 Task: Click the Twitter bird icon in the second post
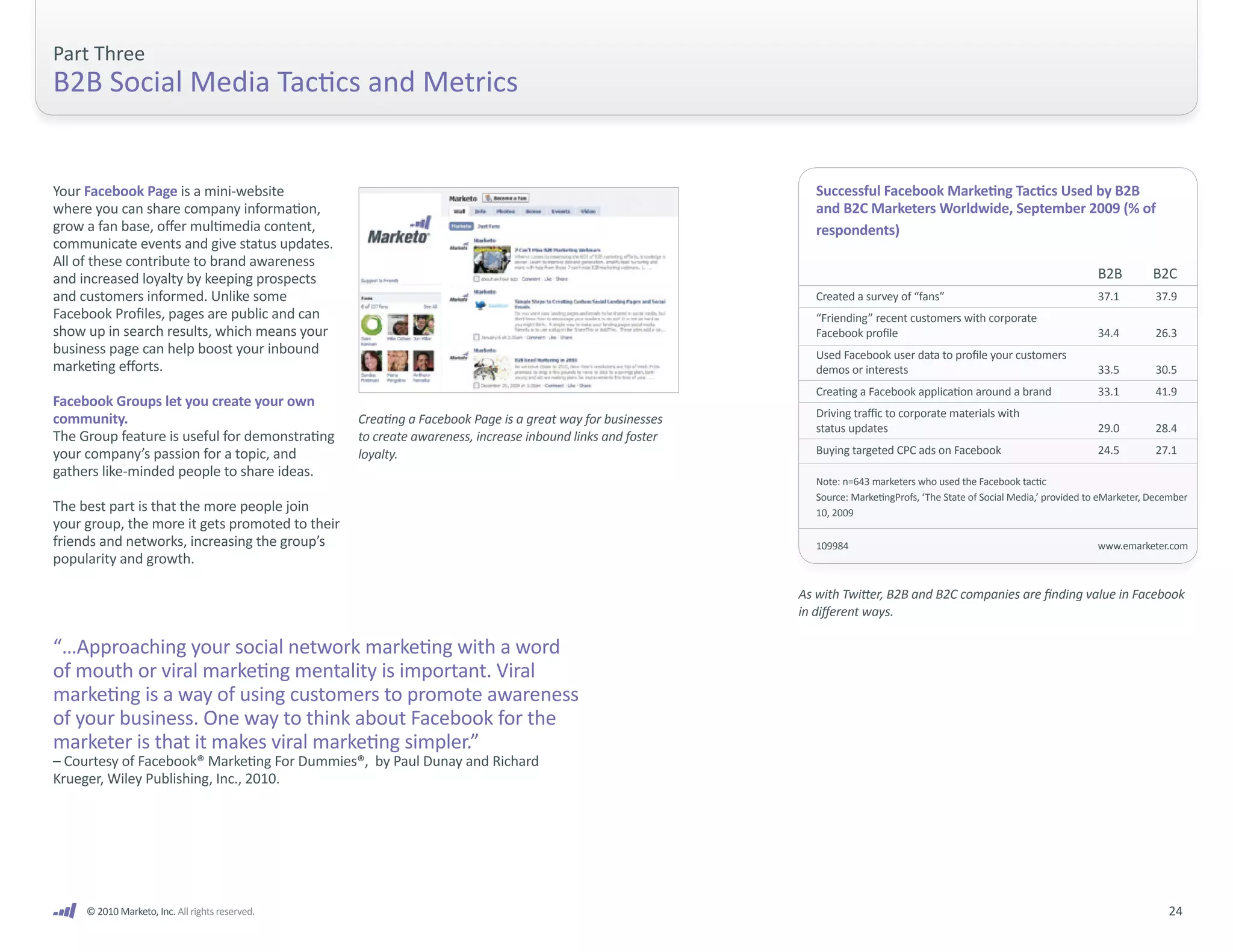point(480,305)
